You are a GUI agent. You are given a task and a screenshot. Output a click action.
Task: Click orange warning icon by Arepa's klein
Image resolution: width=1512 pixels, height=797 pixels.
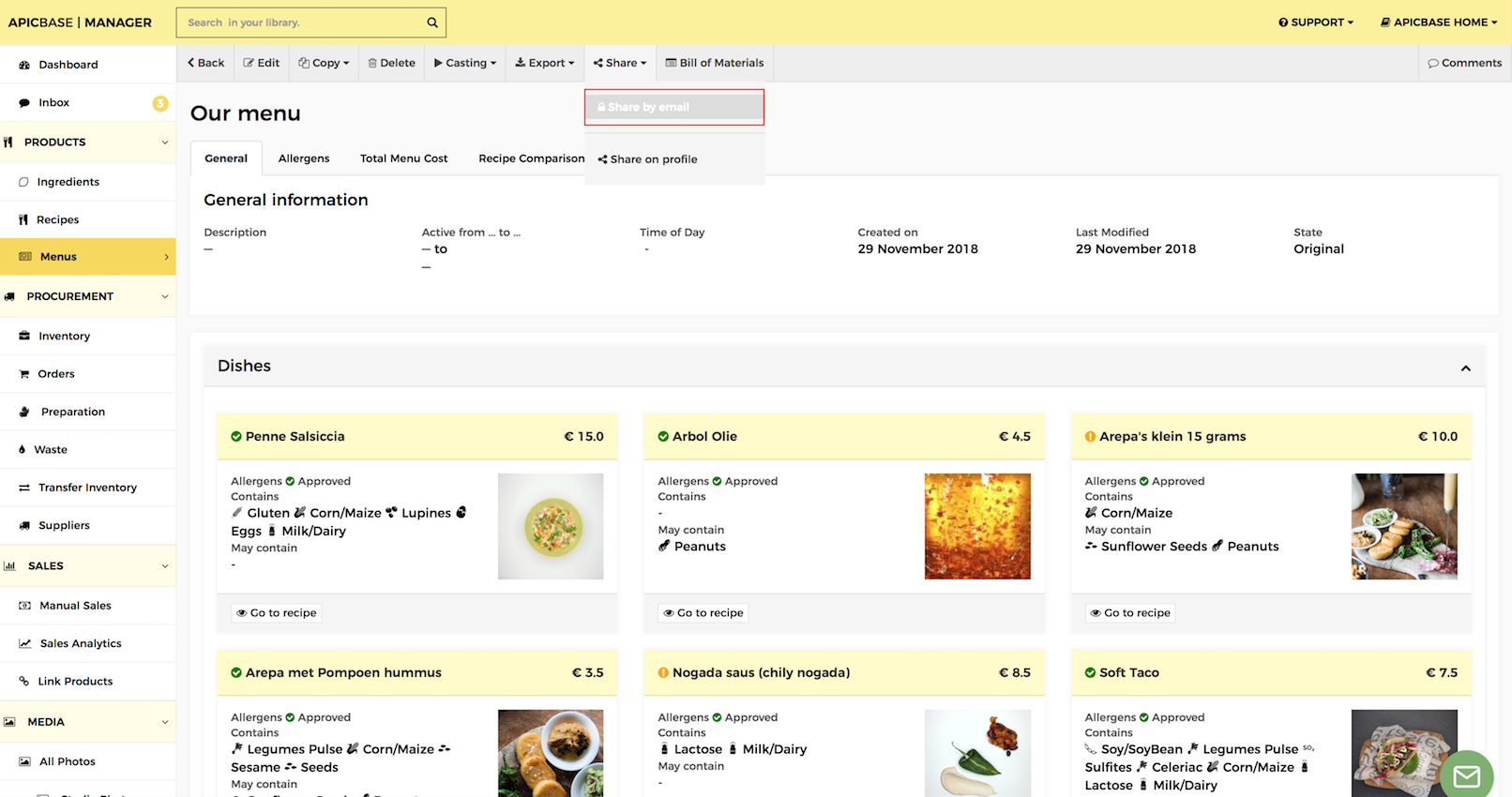1090,437
